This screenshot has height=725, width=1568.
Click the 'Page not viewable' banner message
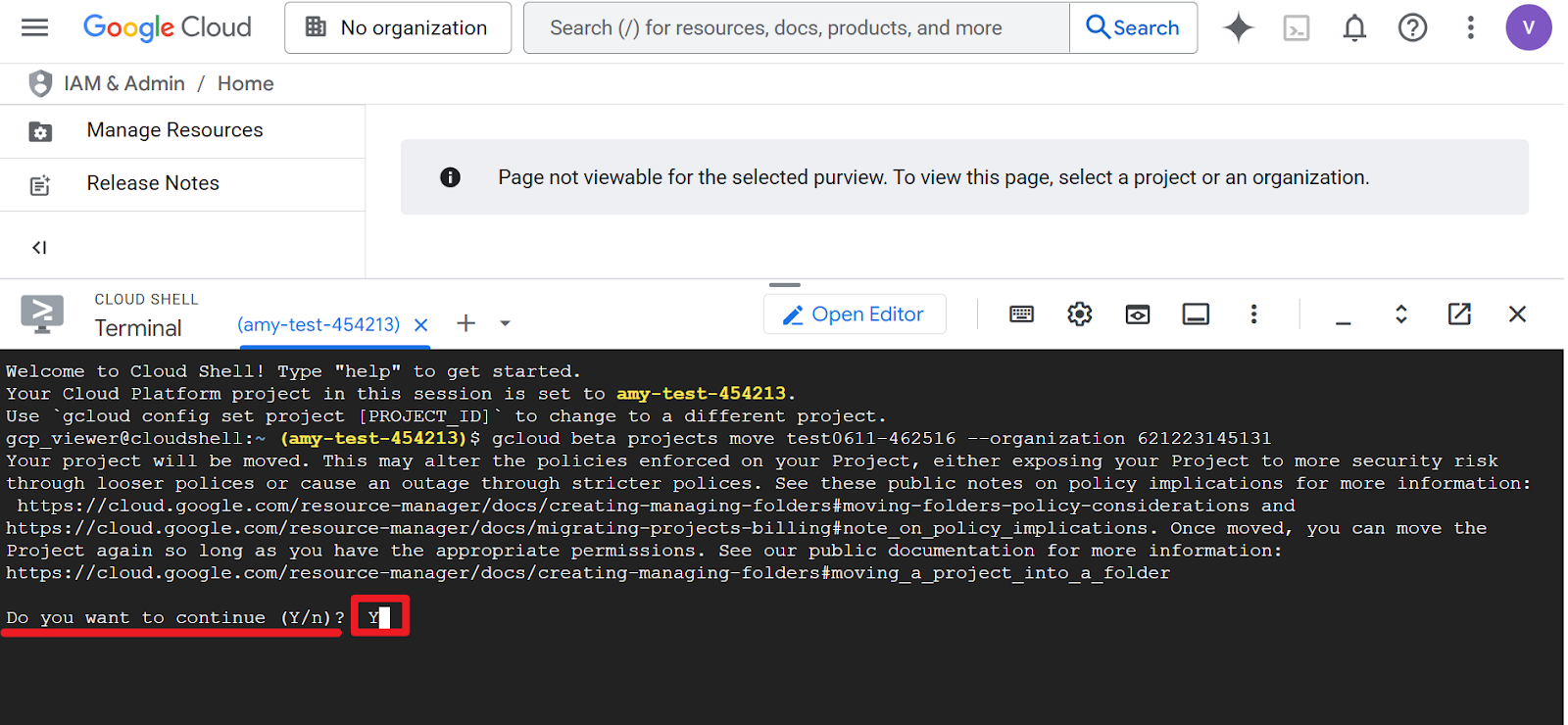pos(934,177)
